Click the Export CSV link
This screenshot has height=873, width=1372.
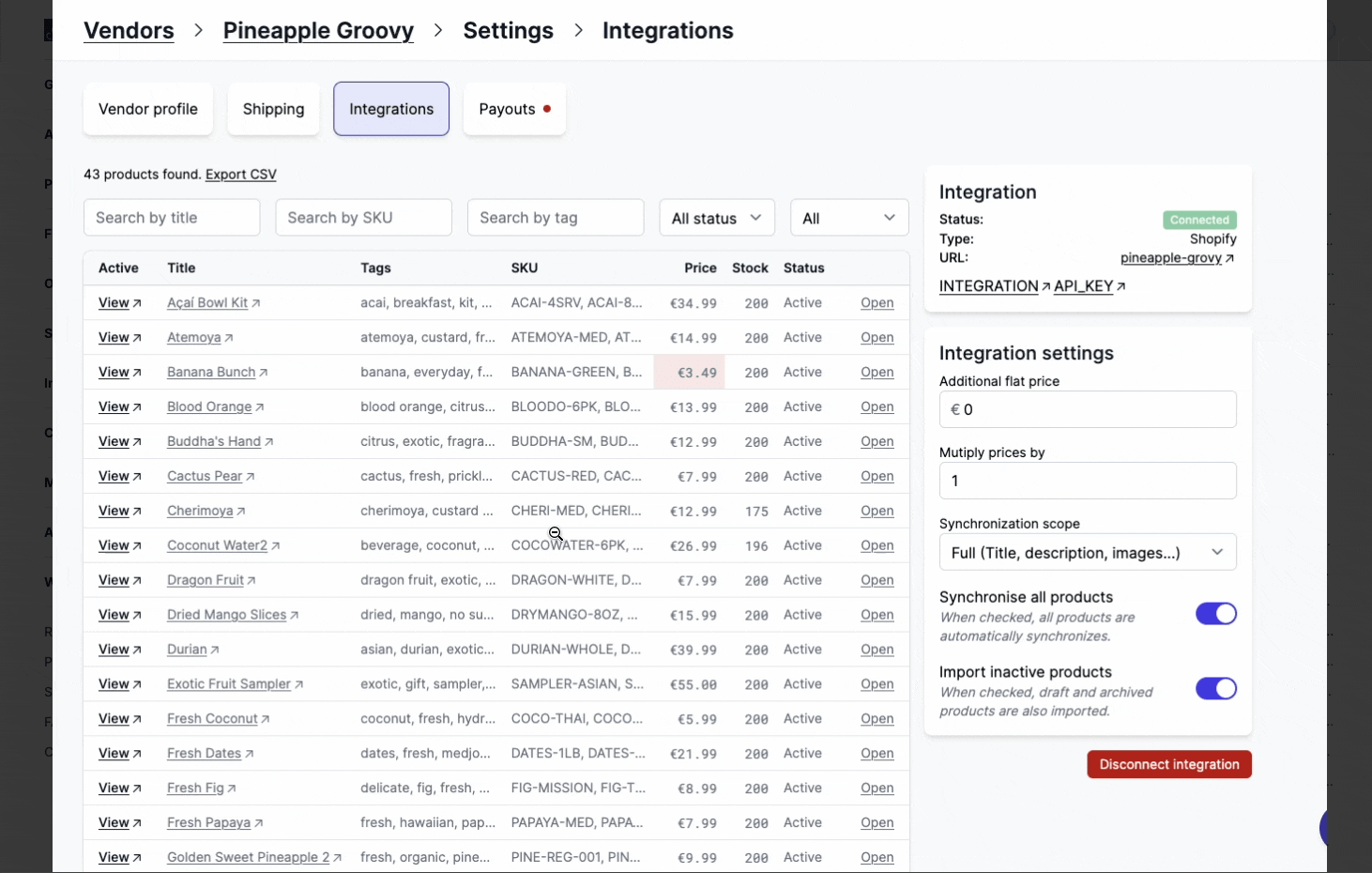(241, 175)
